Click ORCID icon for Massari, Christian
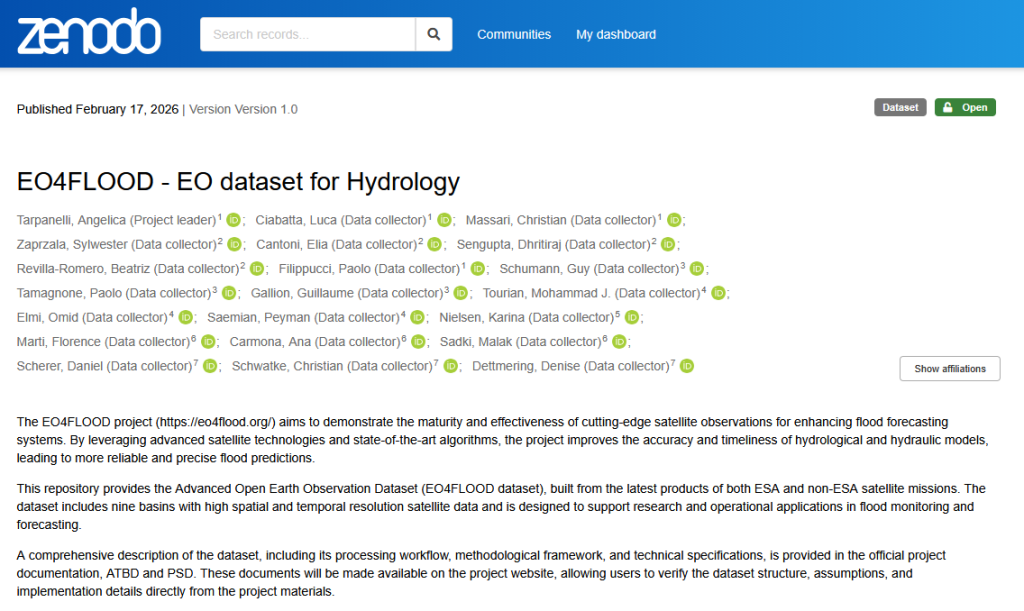Screen dimensions: 1024x611 tap(674, 220)
